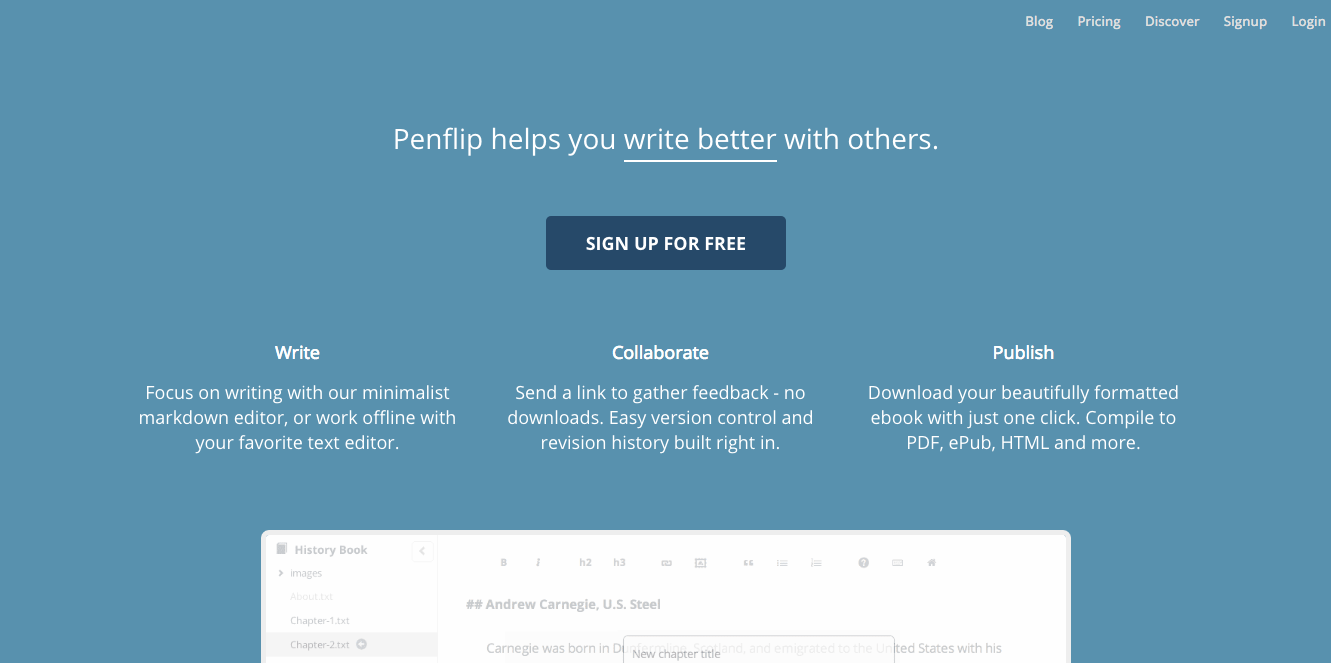The height and width of the screenshot is (663, 1331).
Task: Open help via the question mark icon
Action: [x=863, y=563]
